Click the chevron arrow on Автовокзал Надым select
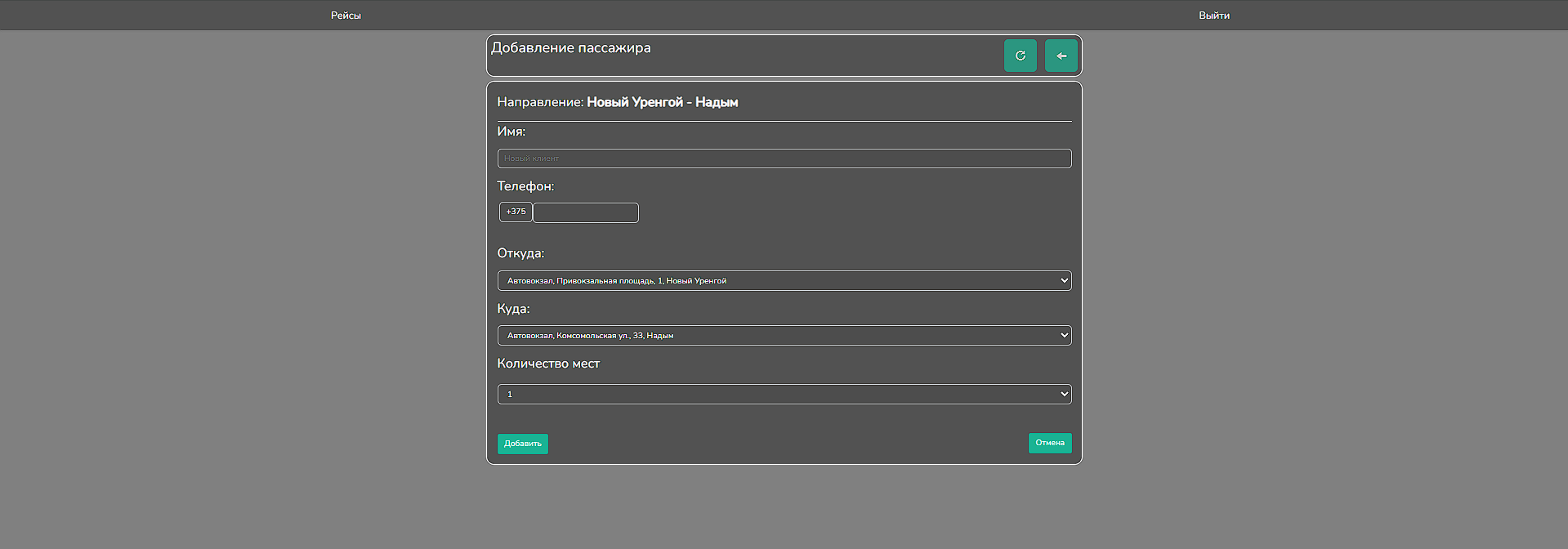The image size is (1568, 549). (1064, 336)
